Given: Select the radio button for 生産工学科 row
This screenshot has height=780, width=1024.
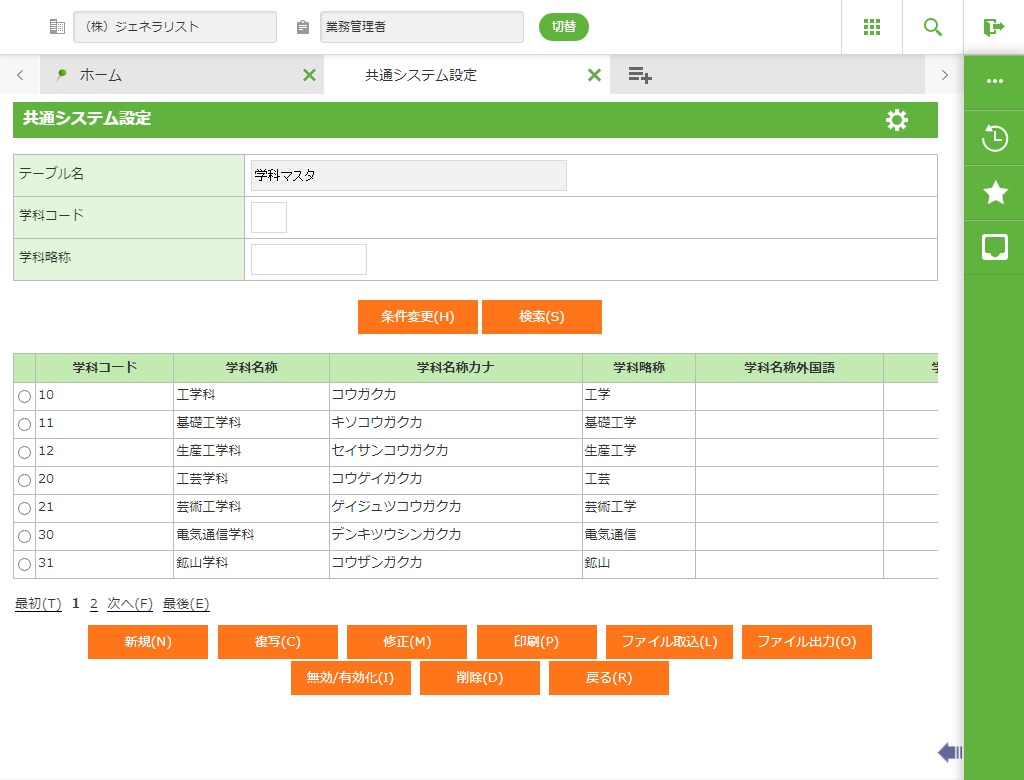Looking at the screenshot, I should point(24,453).
